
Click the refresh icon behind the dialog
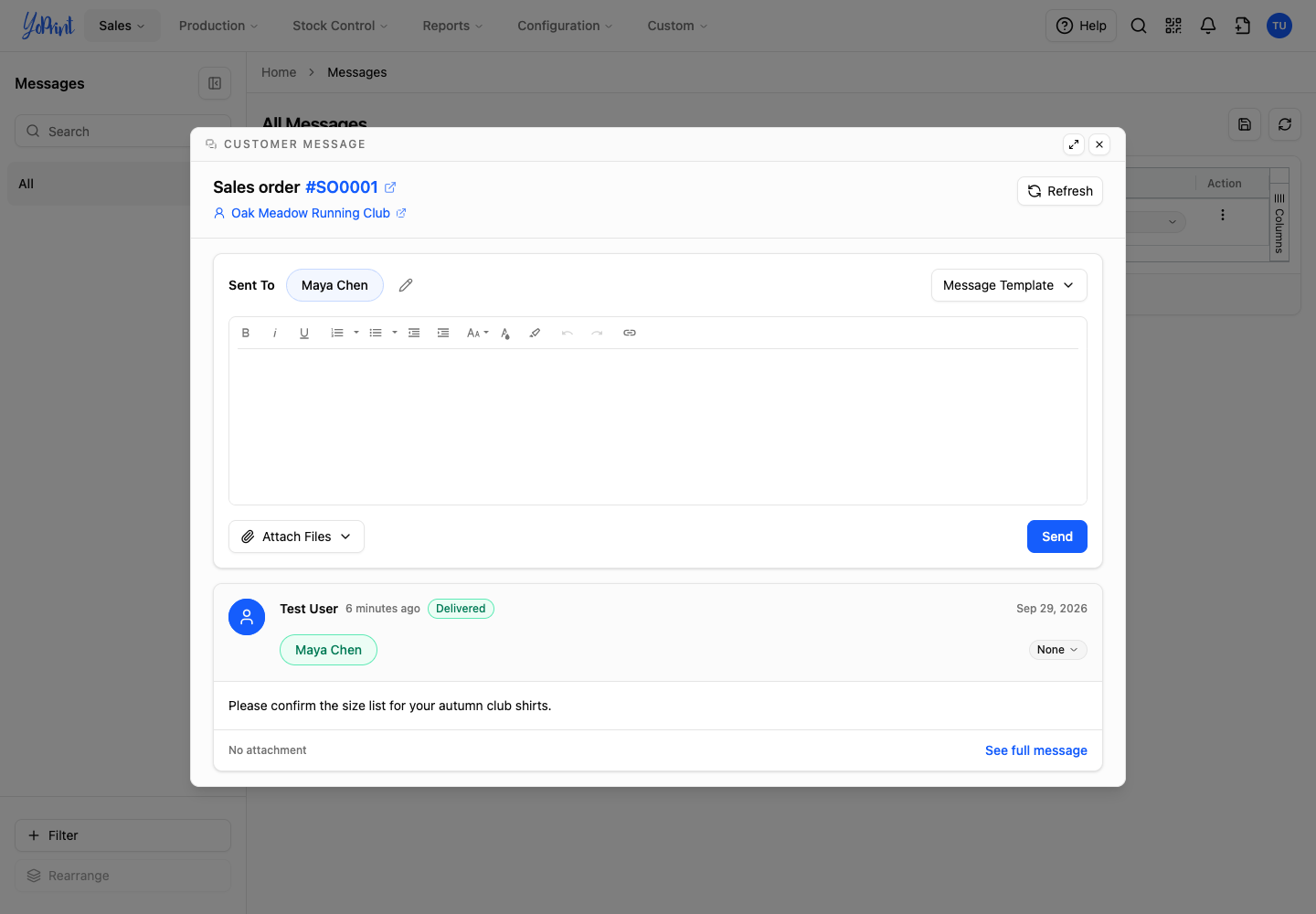click(x=1285, y=124)
